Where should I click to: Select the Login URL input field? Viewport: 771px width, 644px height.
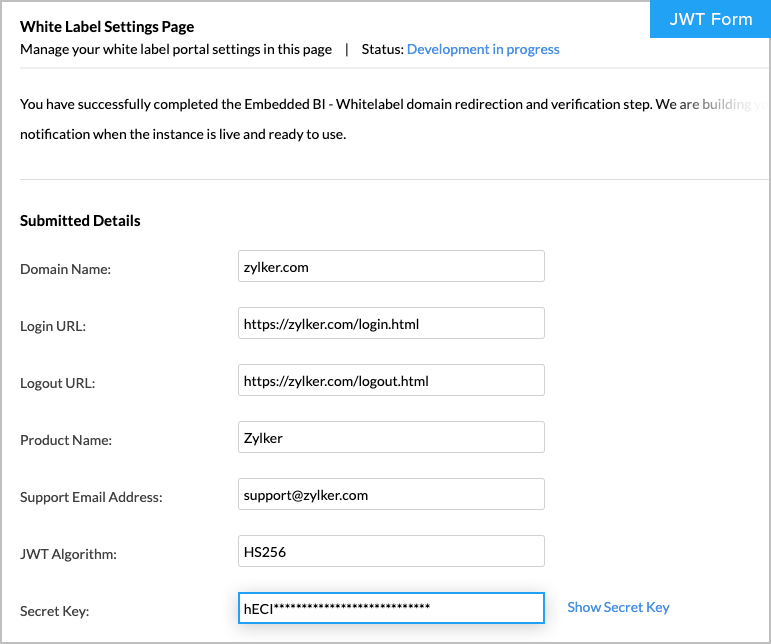click(x=391, y=323)
